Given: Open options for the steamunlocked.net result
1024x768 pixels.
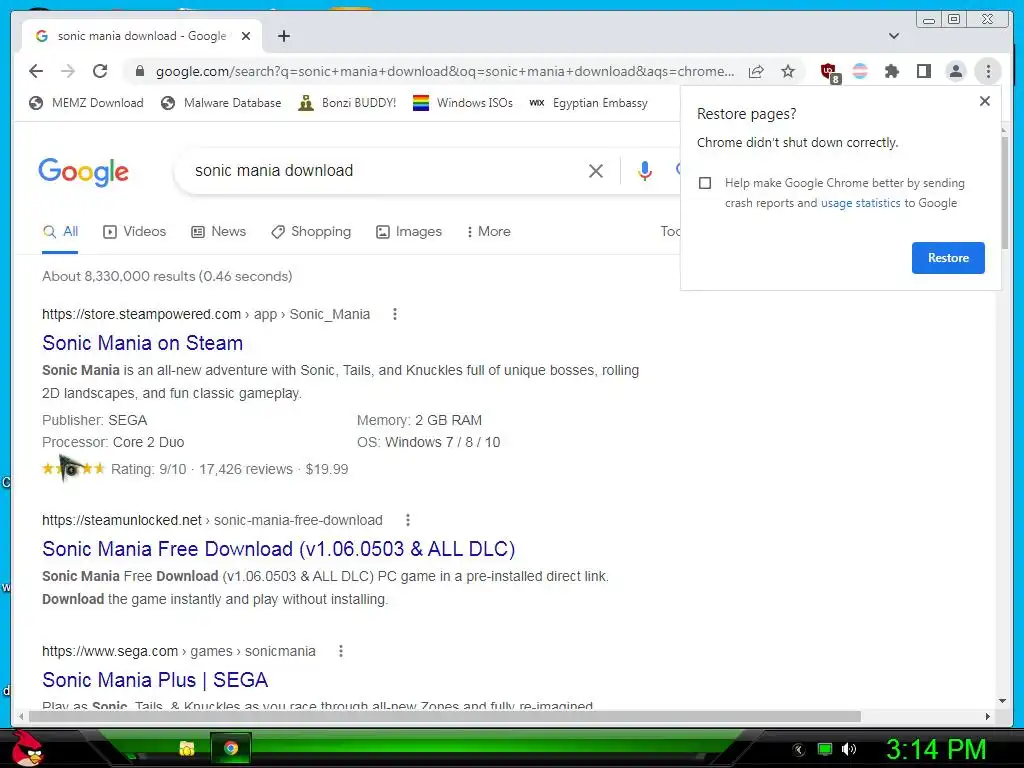Looking at the screenshot, I should [x=408, y=520].
